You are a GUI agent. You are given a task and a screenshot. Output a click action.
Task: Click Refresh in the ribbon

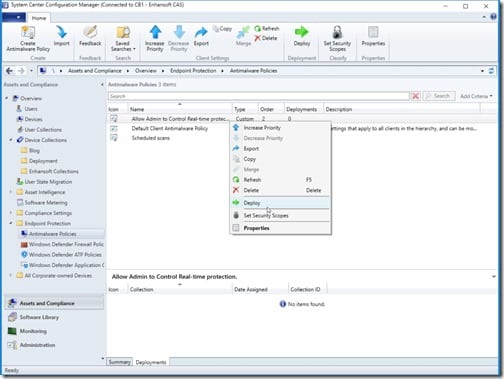coord(267,28)
